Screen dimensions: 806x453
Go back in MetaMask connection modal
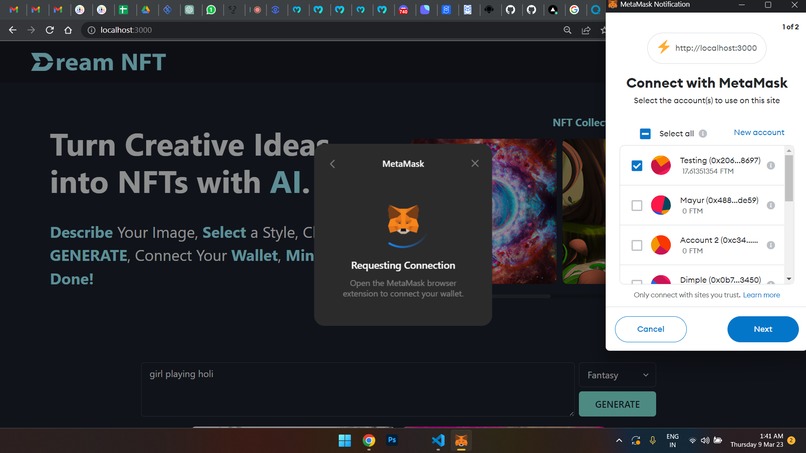[x=332, y=164]
